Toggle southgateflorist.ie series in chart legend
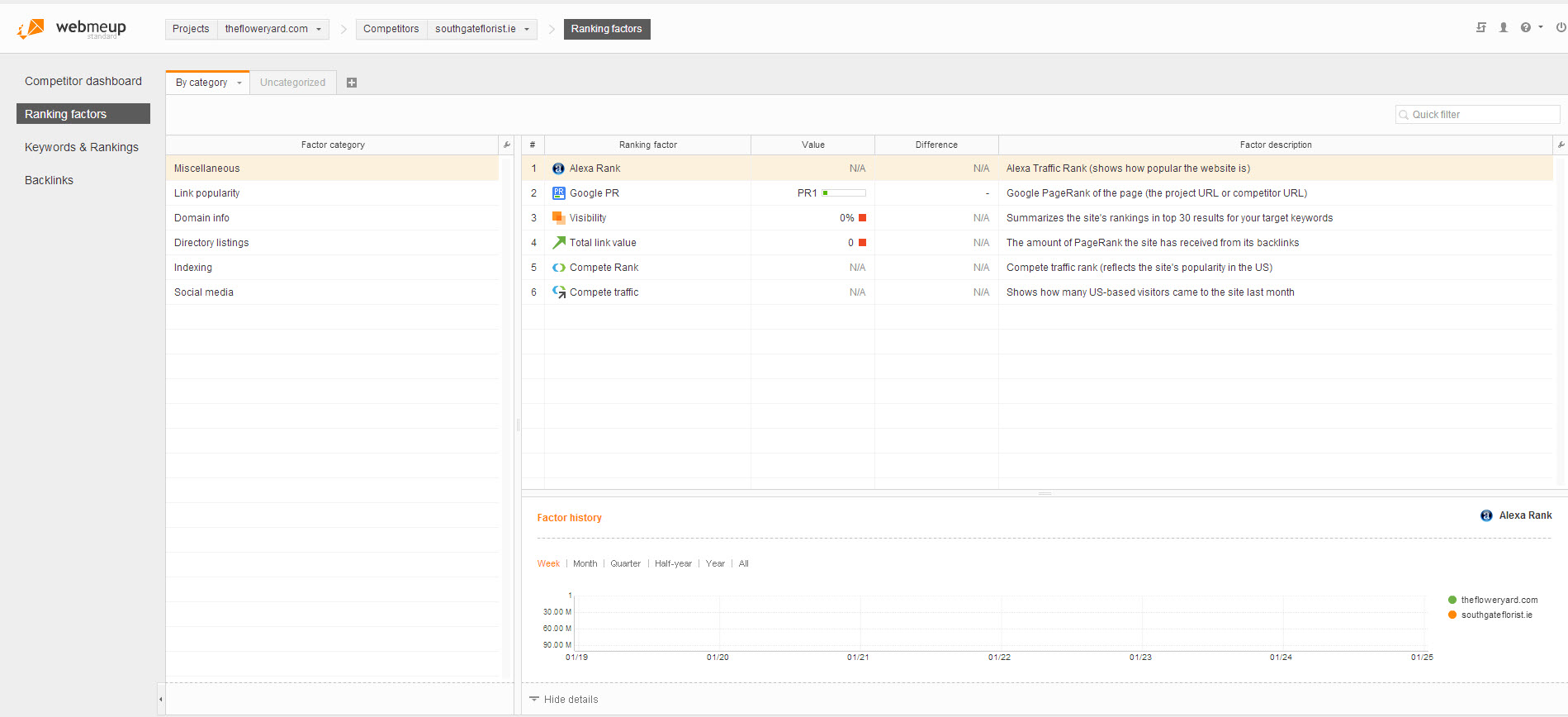 [1490, 615]
